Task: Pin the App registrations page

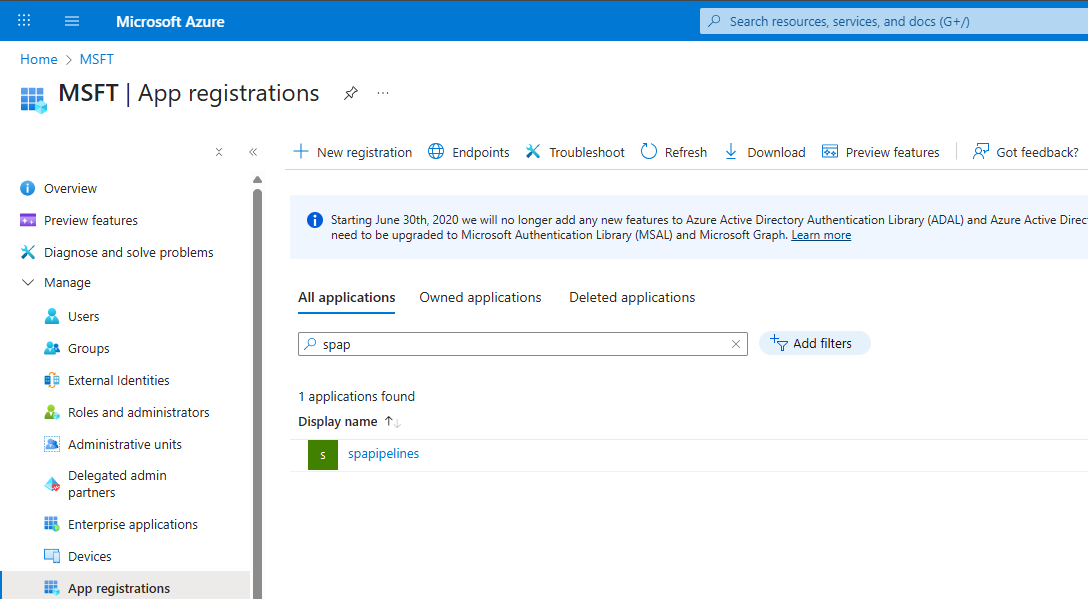Action: coord(350,93)
